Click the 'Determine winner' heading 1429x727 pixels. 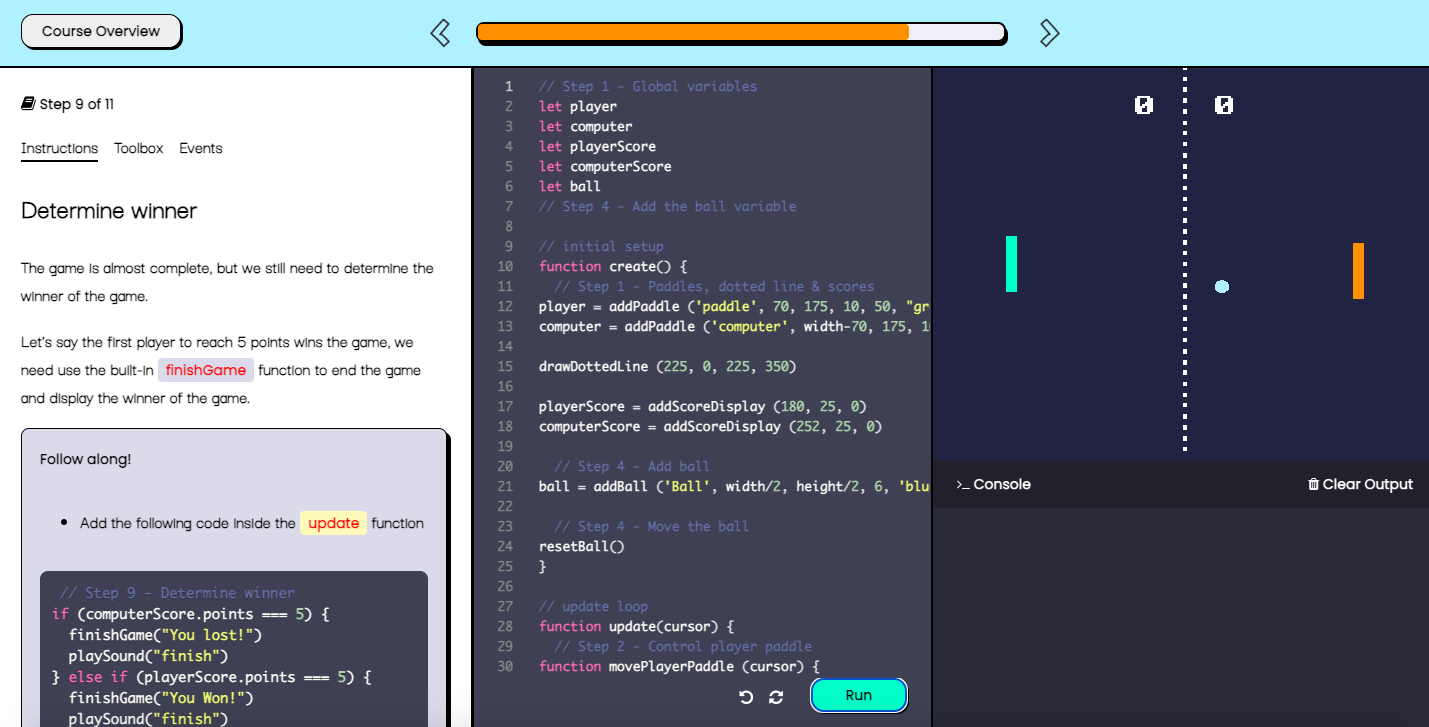[x=109, y=211]
